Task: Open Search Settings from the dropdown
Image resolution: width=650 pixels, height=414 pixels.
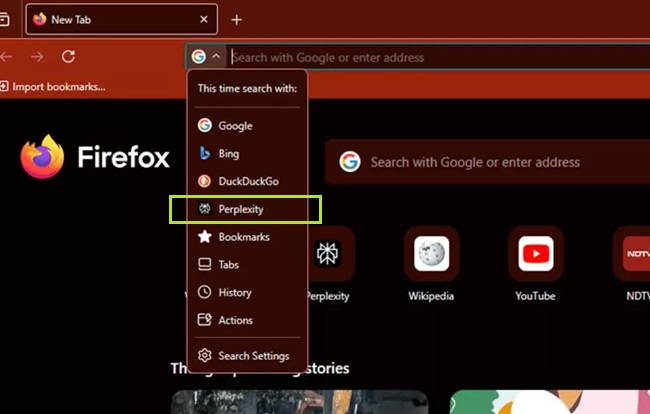Action: 247,356
